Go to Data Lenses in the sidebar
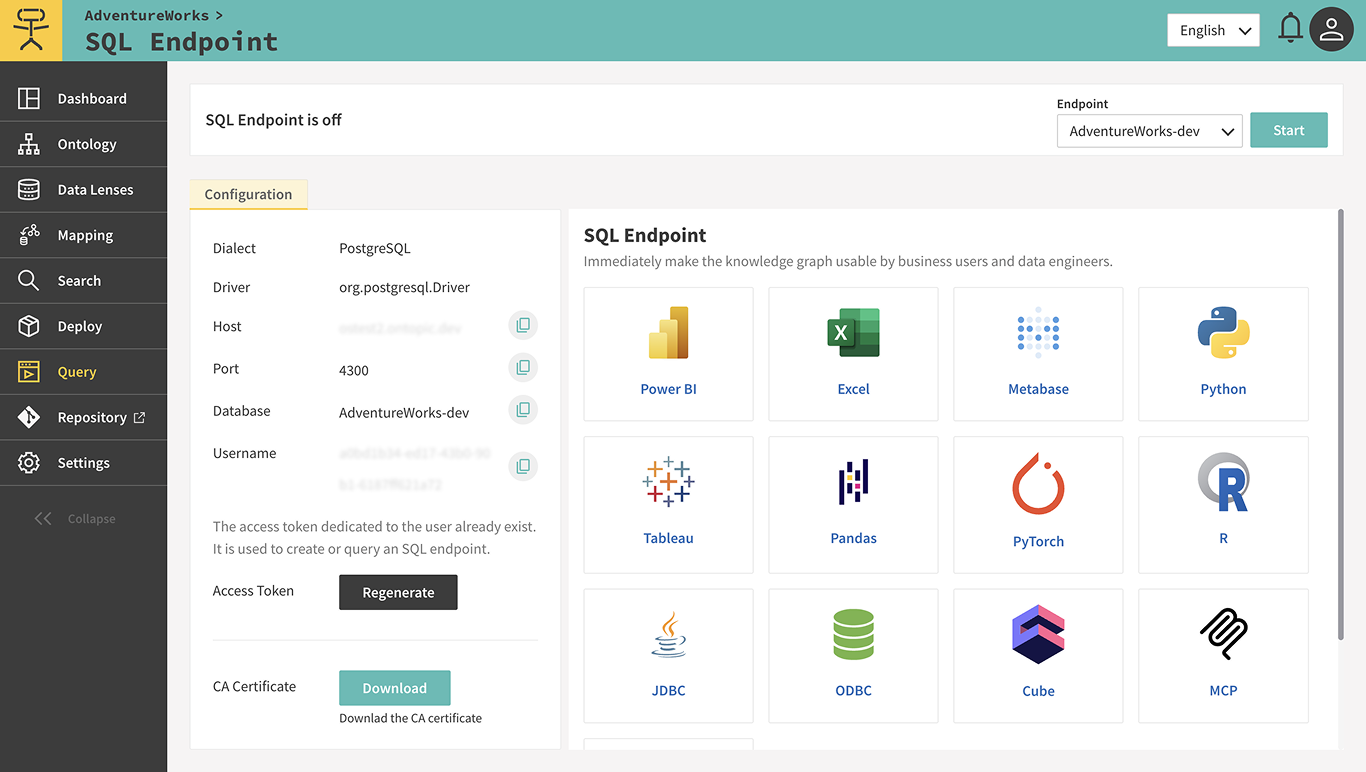The width and height of the screenshot is (1366, 772). tap(83, 189)
